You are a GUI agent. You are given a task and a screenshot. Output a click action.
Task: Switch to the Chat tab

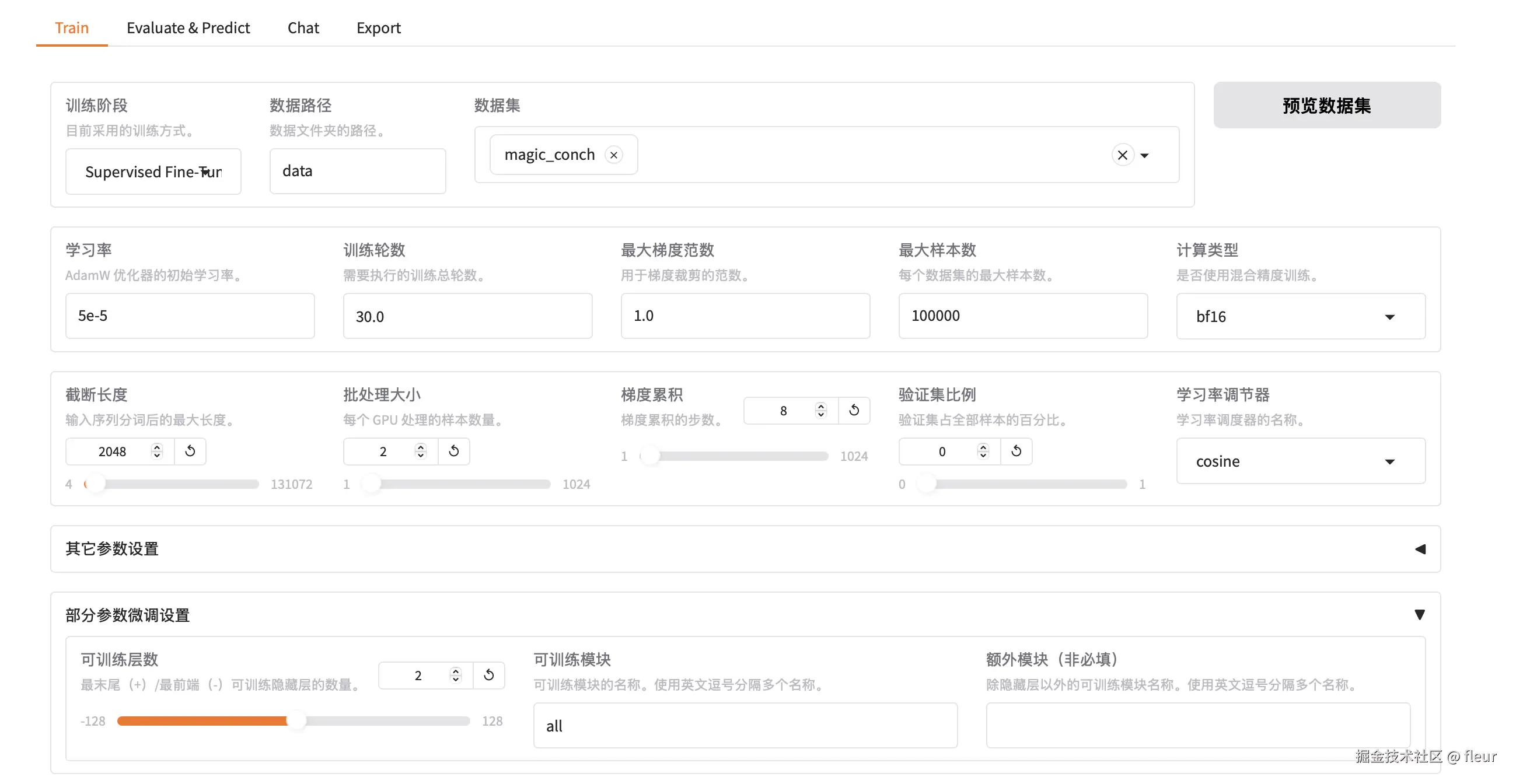click(303, 27)
